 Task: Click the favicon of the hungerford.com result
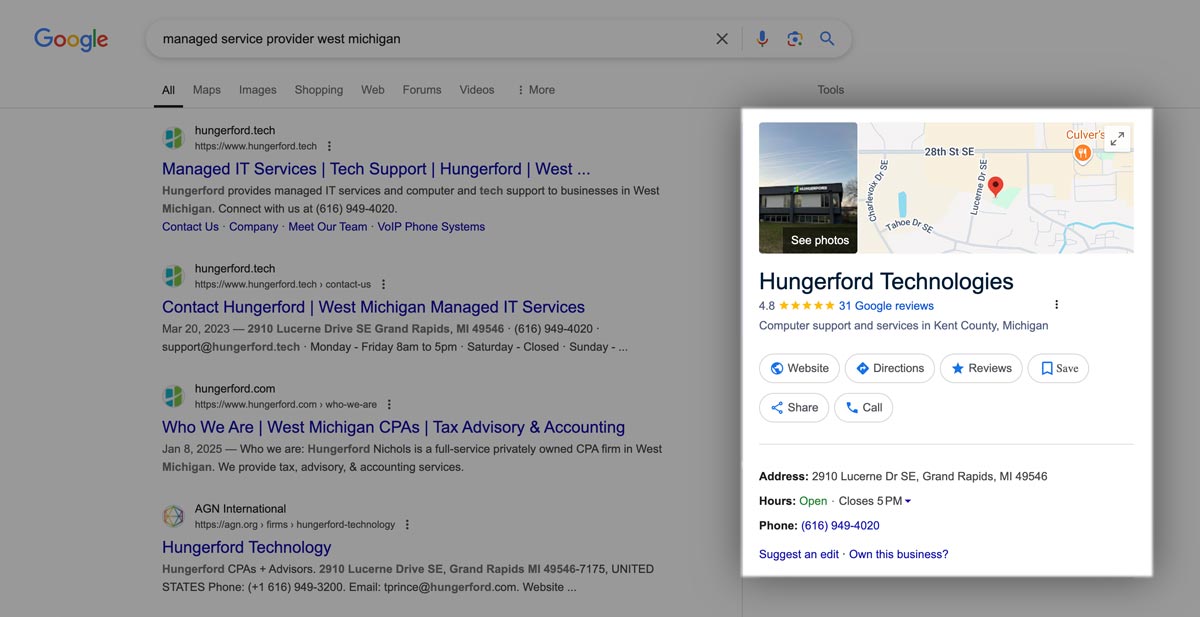(174, 396)
